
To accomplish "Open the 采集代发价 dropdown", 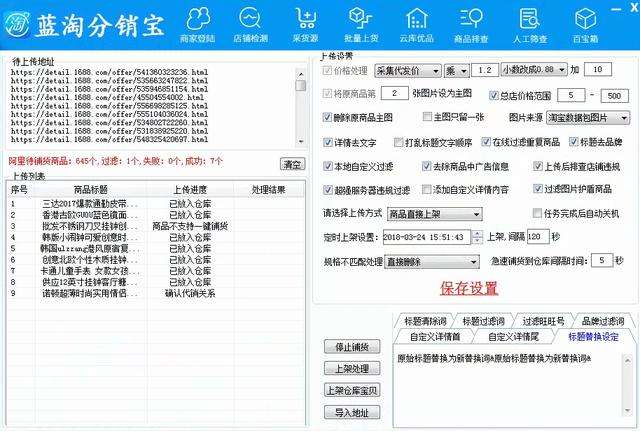I will pos(407,71).
